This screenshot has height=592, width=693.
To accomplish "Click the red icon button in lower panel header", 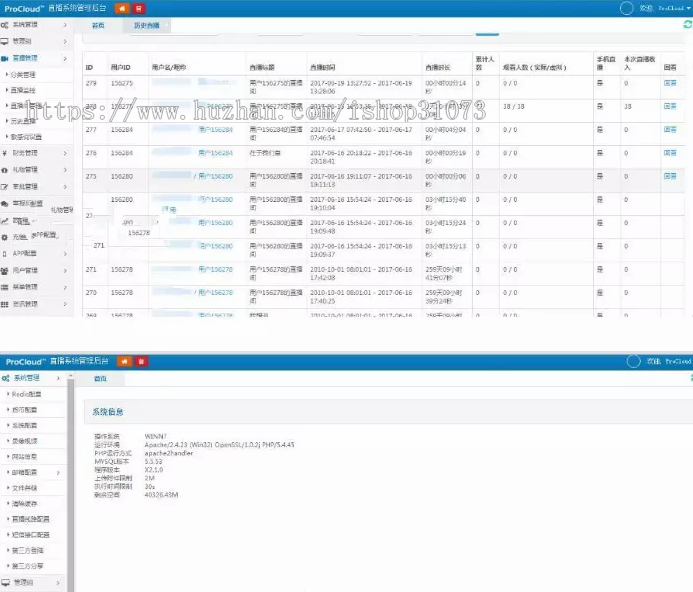I will click(x=139, y=360).
